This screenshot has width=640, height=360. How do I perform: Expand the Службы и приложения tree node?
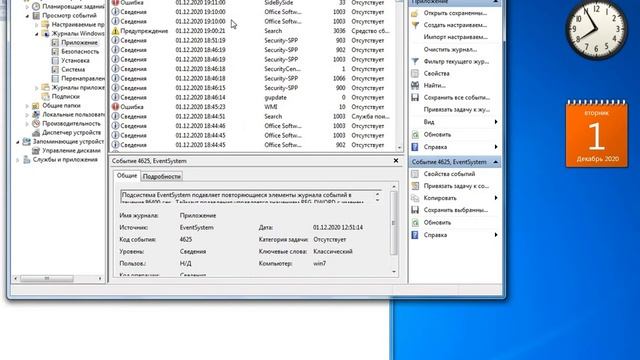pyautogui.click(x=18, y=160)
